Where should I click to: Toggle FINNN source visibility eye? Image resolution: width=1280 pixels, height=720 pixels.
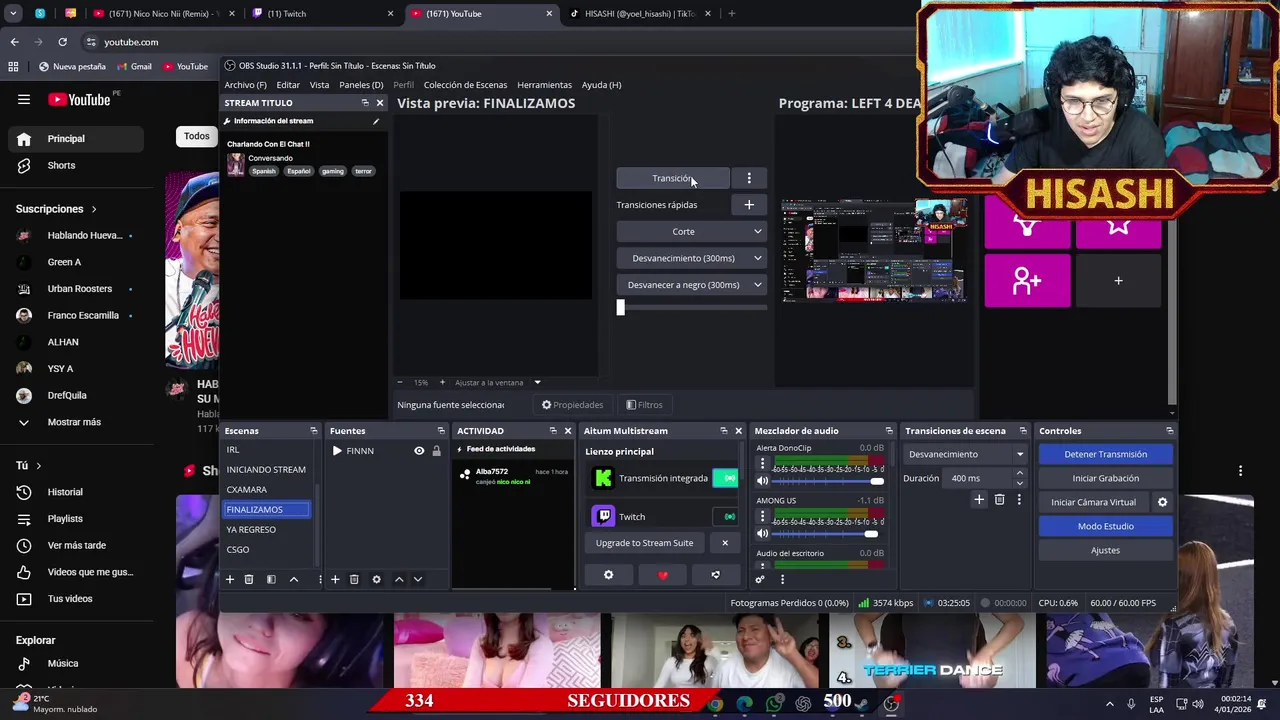[x=419, y=451]
